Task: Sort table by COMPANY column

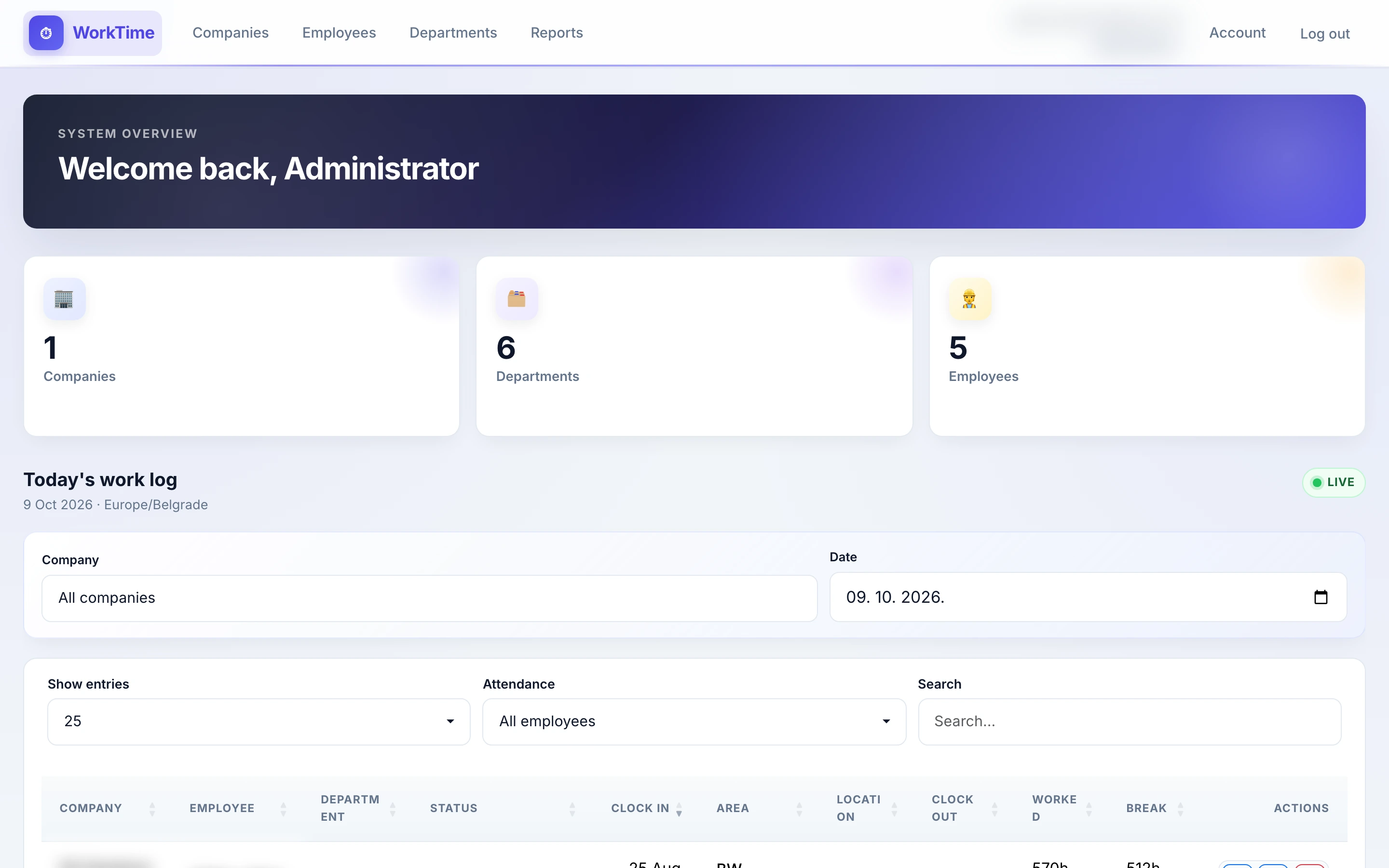Action: pyautogui.click(x=108, y=808)
